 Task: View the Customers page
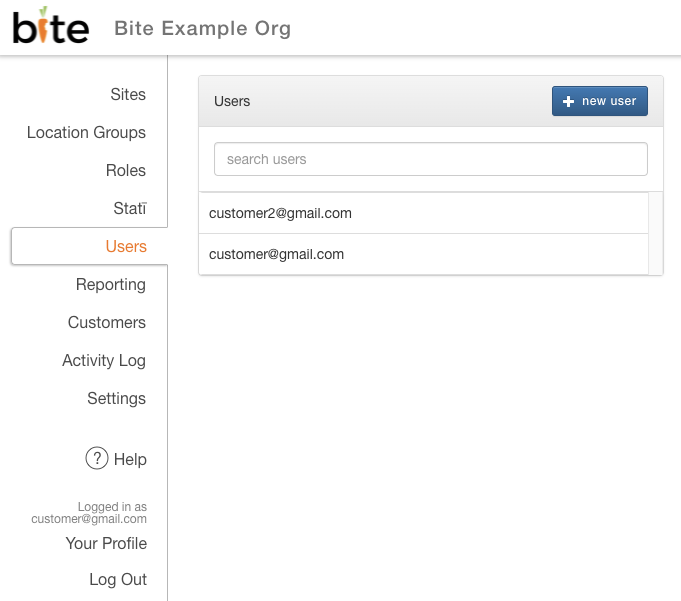pos(106,322)
